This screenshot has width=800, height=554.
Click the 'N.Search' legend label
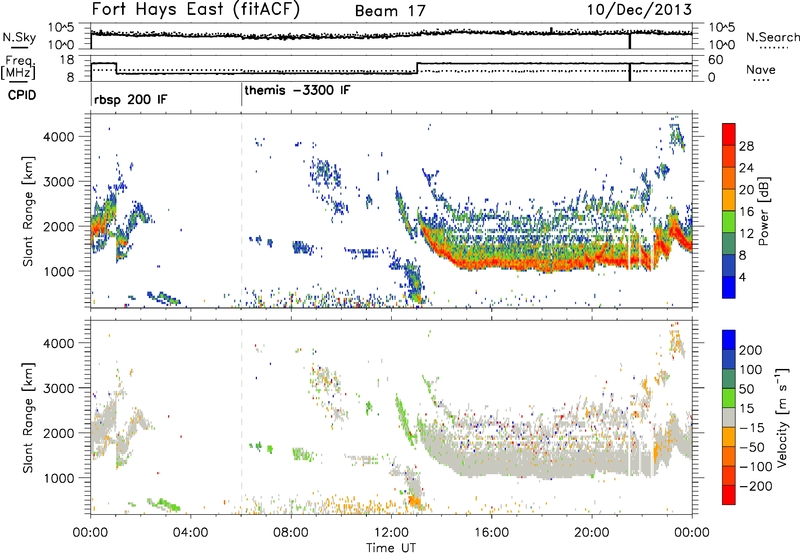(772, 37)
